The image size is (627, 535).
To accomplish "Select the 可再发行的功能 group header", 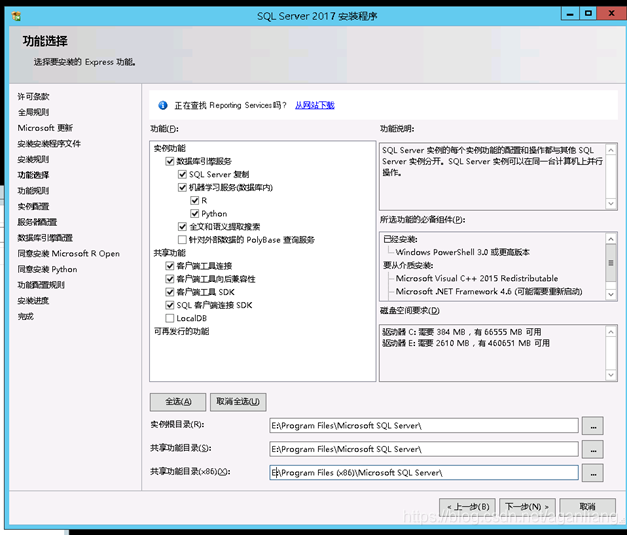I will pos(182,331).
